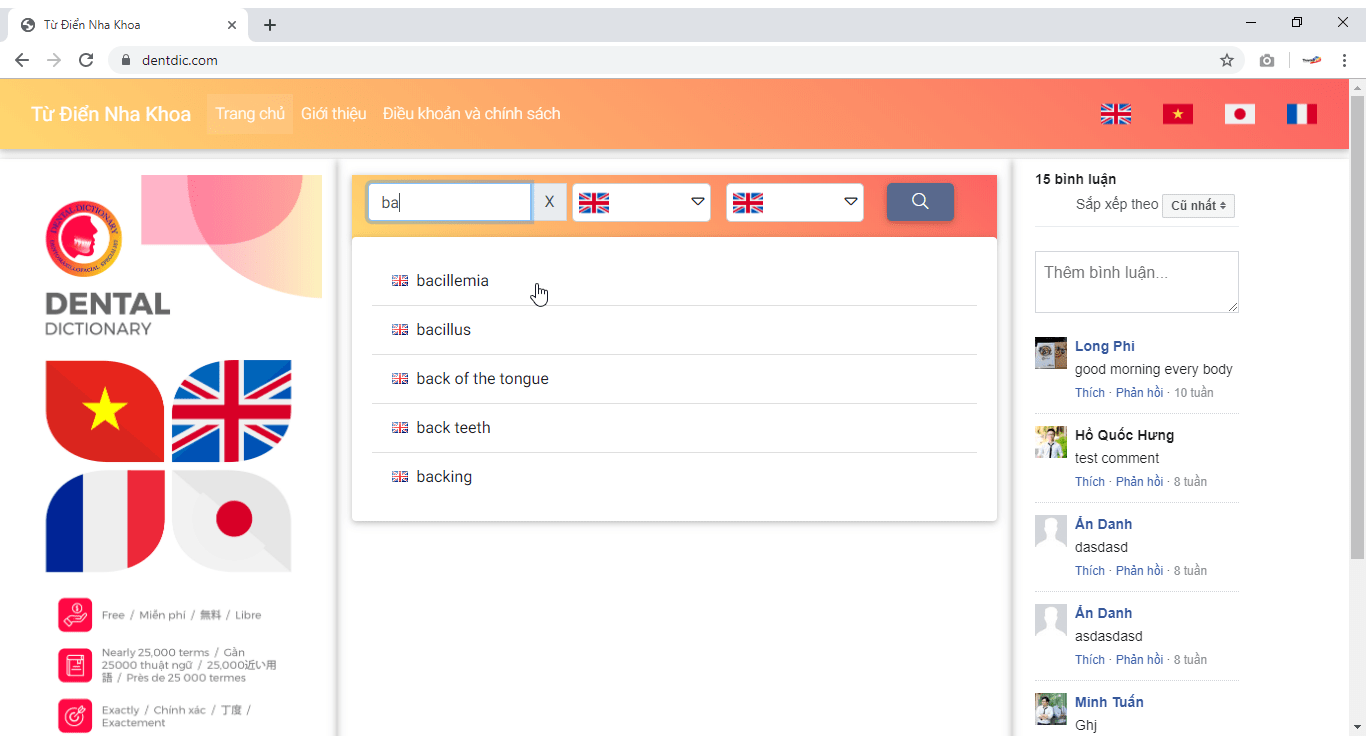The width and height of the screenshot is (1366, 736).
Task: Reload the page with the refresh icon
Action: point(86,60)
